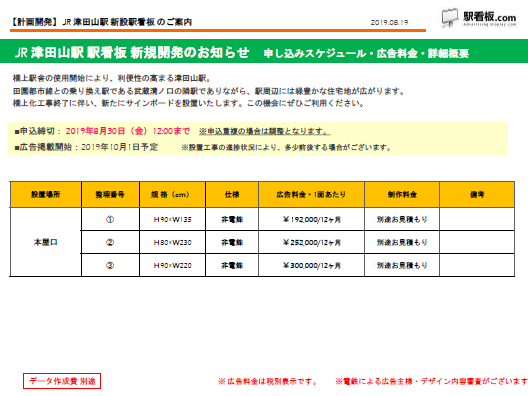Click green banner title JR津田山駅 駅看板 新規開発のお知らせ

pyautogui.click(x=132, y=53)
